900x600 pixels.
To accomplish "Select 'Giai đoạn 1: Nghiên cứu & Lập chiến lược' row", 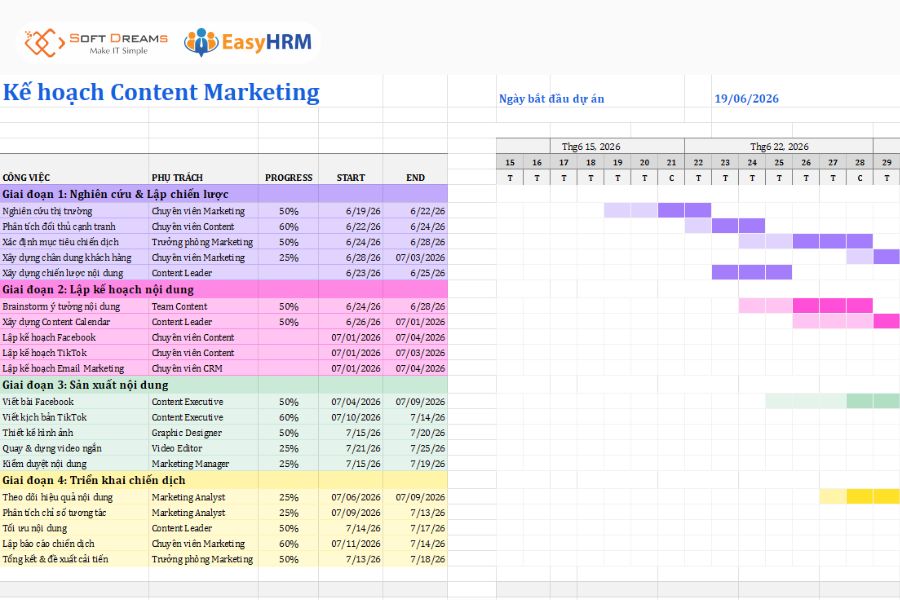I will pos(224,194).
